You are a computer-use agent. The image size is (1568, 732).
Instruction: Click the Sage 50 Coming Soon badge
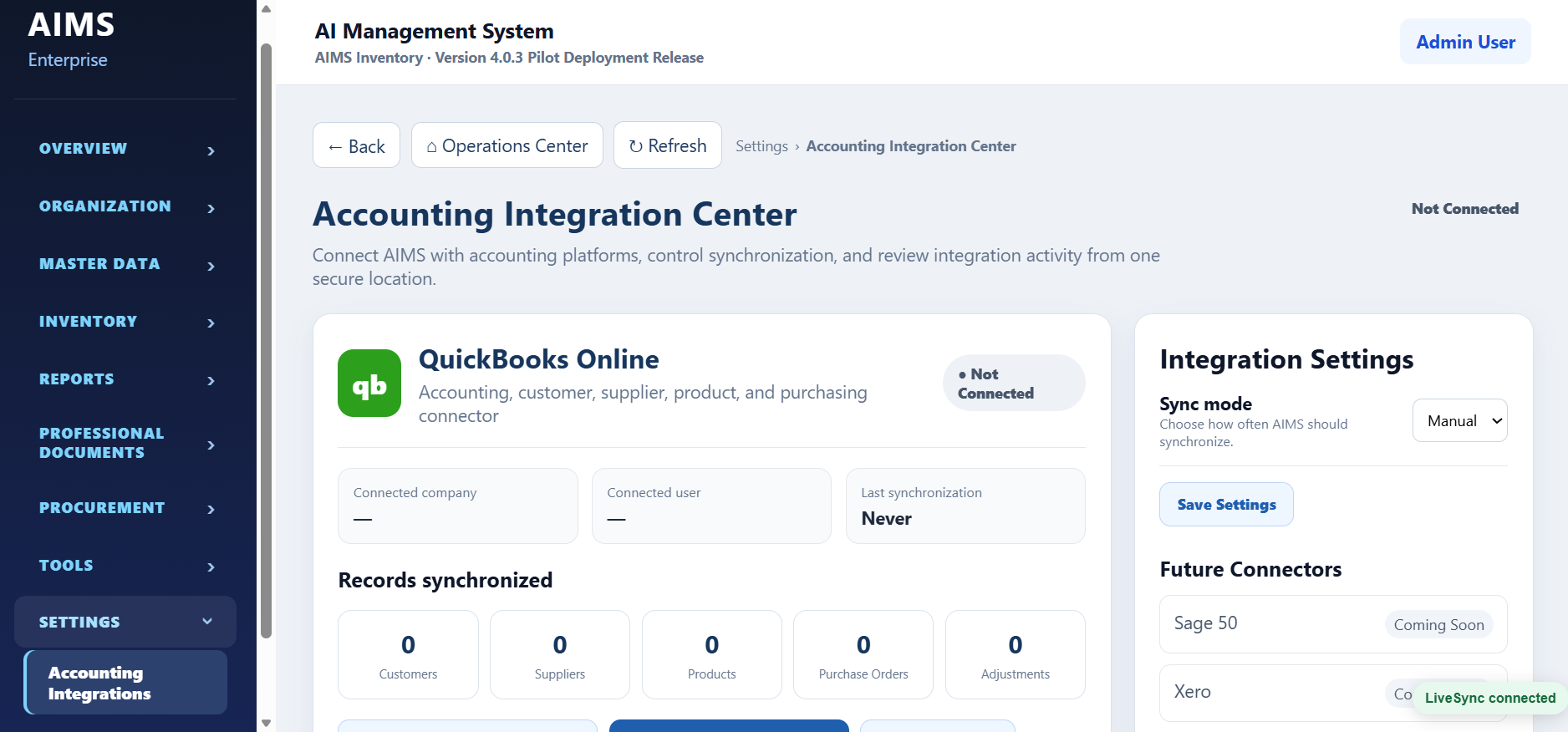(1438, 624)
